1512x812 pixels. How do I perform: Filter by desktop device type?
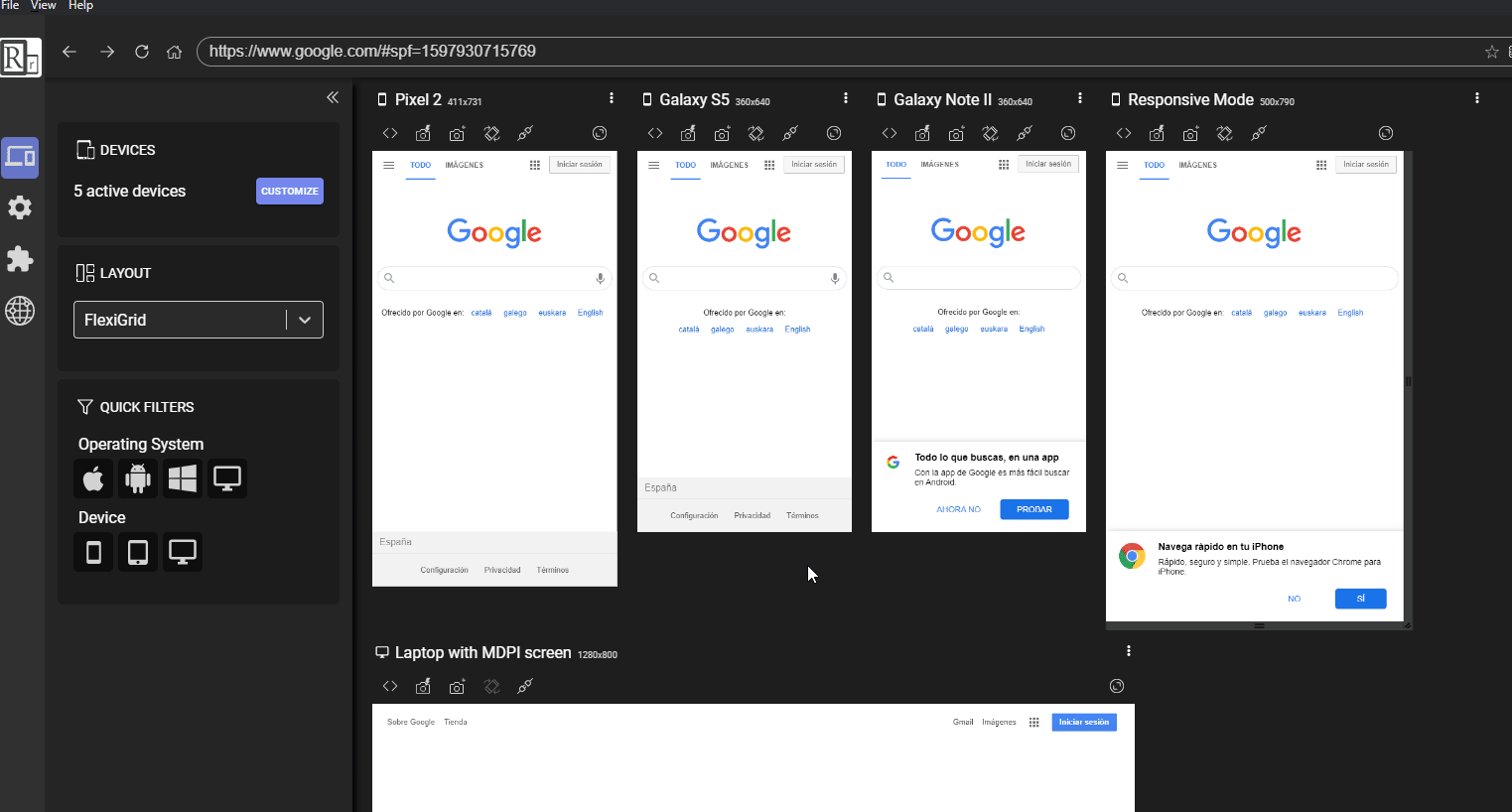point(183,552)
